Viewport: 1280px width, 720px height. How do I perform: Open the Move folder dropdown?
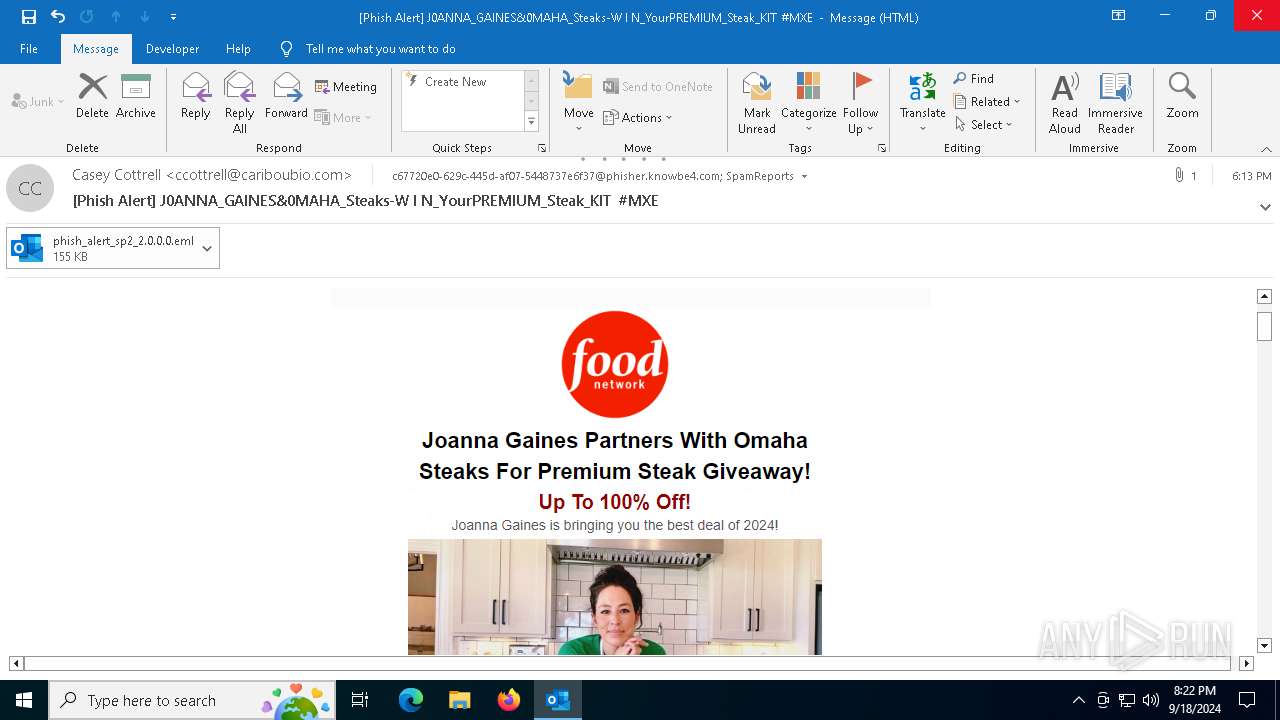tap(579, 103)
